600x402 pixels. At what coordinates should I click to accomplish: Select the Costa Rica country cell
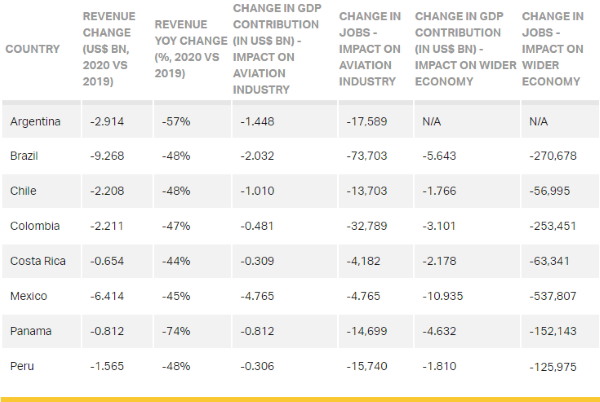coord(37,261)
